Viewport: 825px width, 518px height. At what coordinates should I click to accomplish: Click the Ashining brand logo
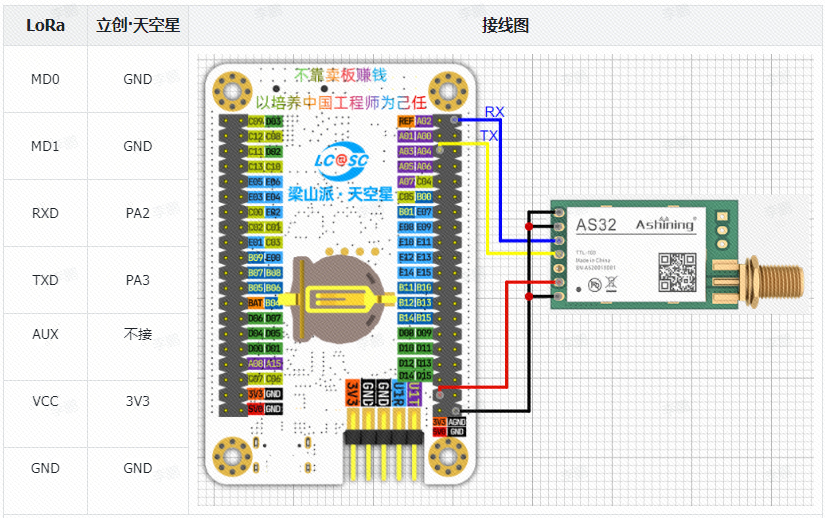click(664, 224)
